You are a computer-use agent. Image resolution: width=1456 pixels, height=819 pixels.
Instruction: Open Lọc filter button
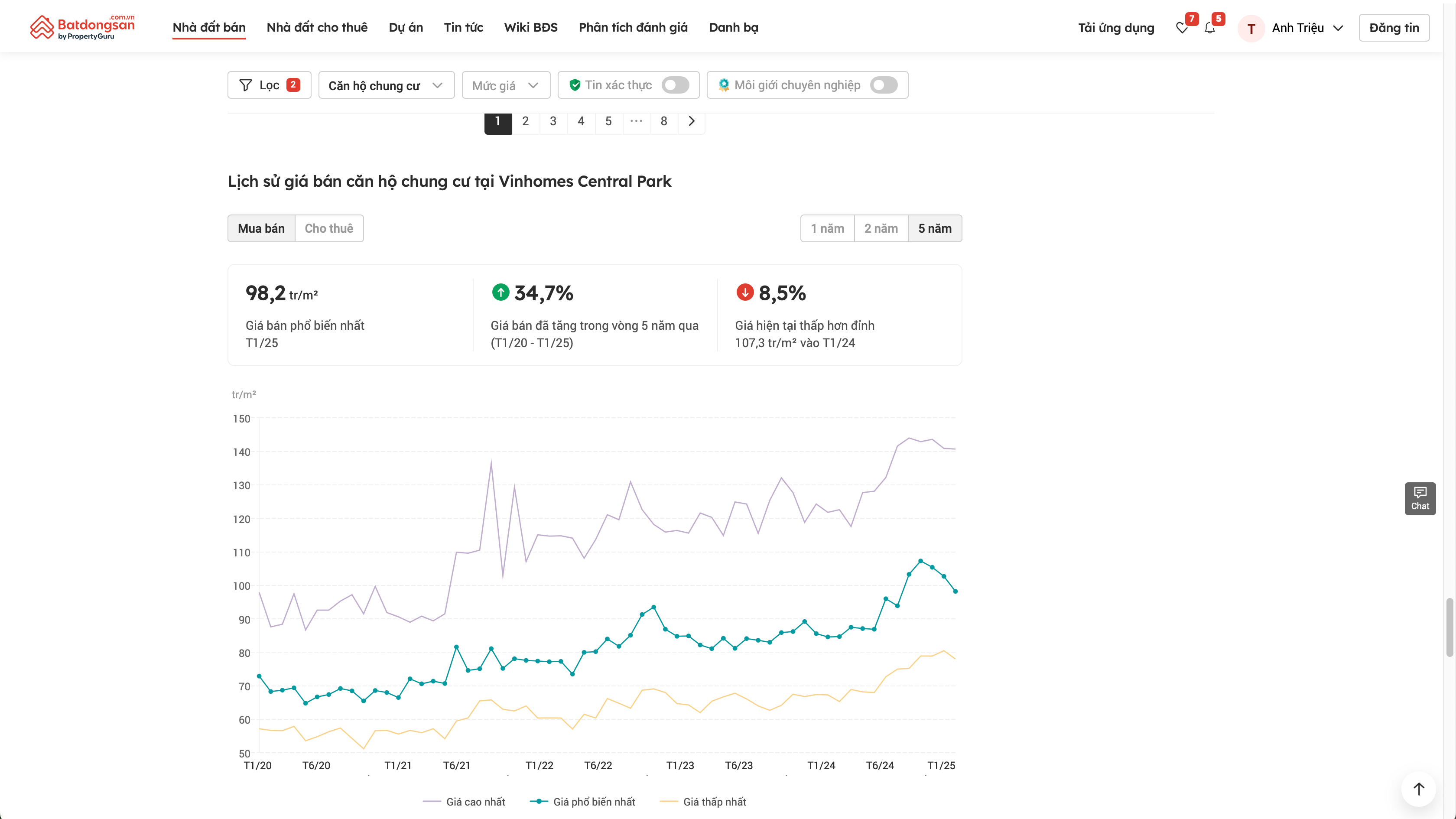point(270,85)
